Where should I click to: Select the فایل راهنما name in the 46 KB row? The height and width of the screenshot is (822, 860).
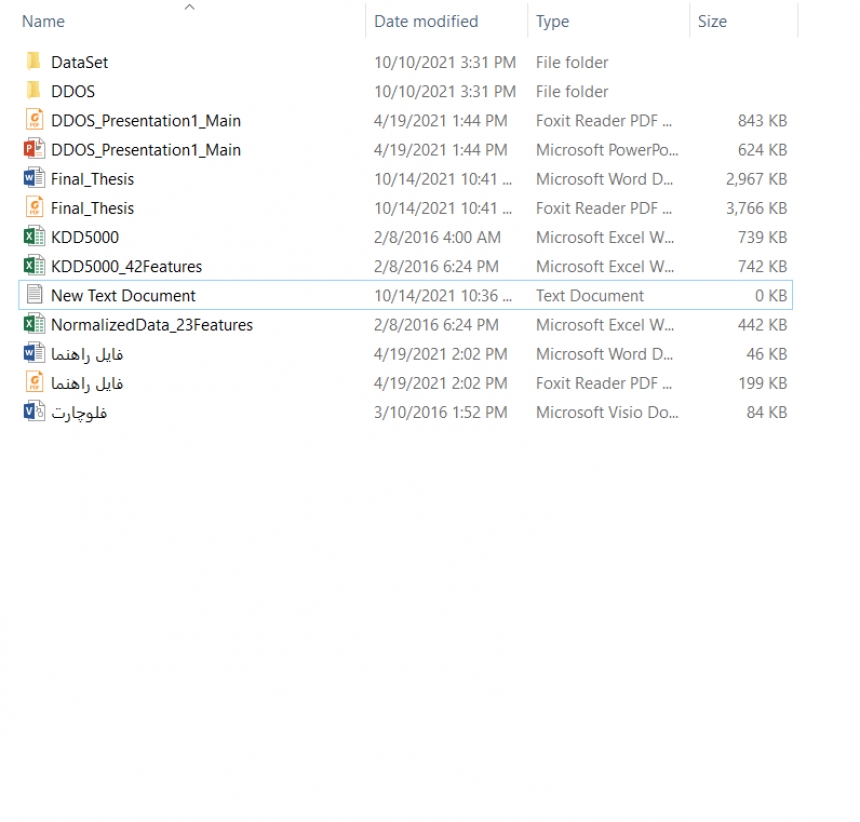[x=87, y=354]
